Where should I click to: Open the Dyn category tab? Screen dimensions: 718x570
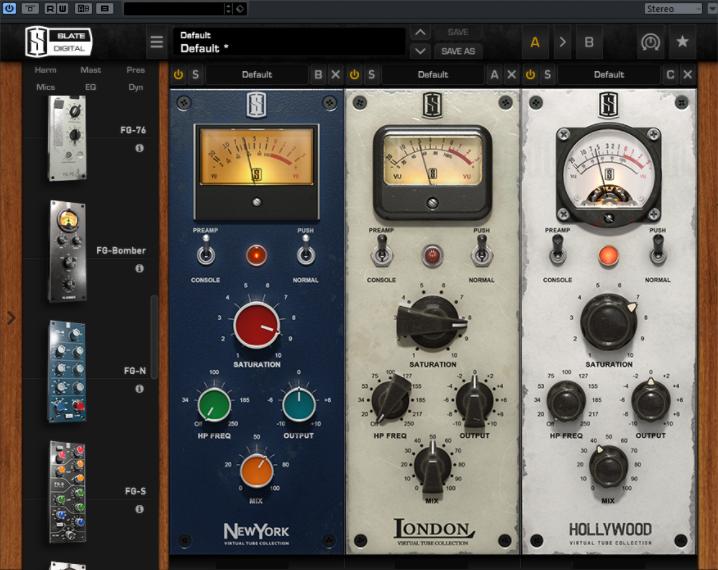click(x=136, y=87)
